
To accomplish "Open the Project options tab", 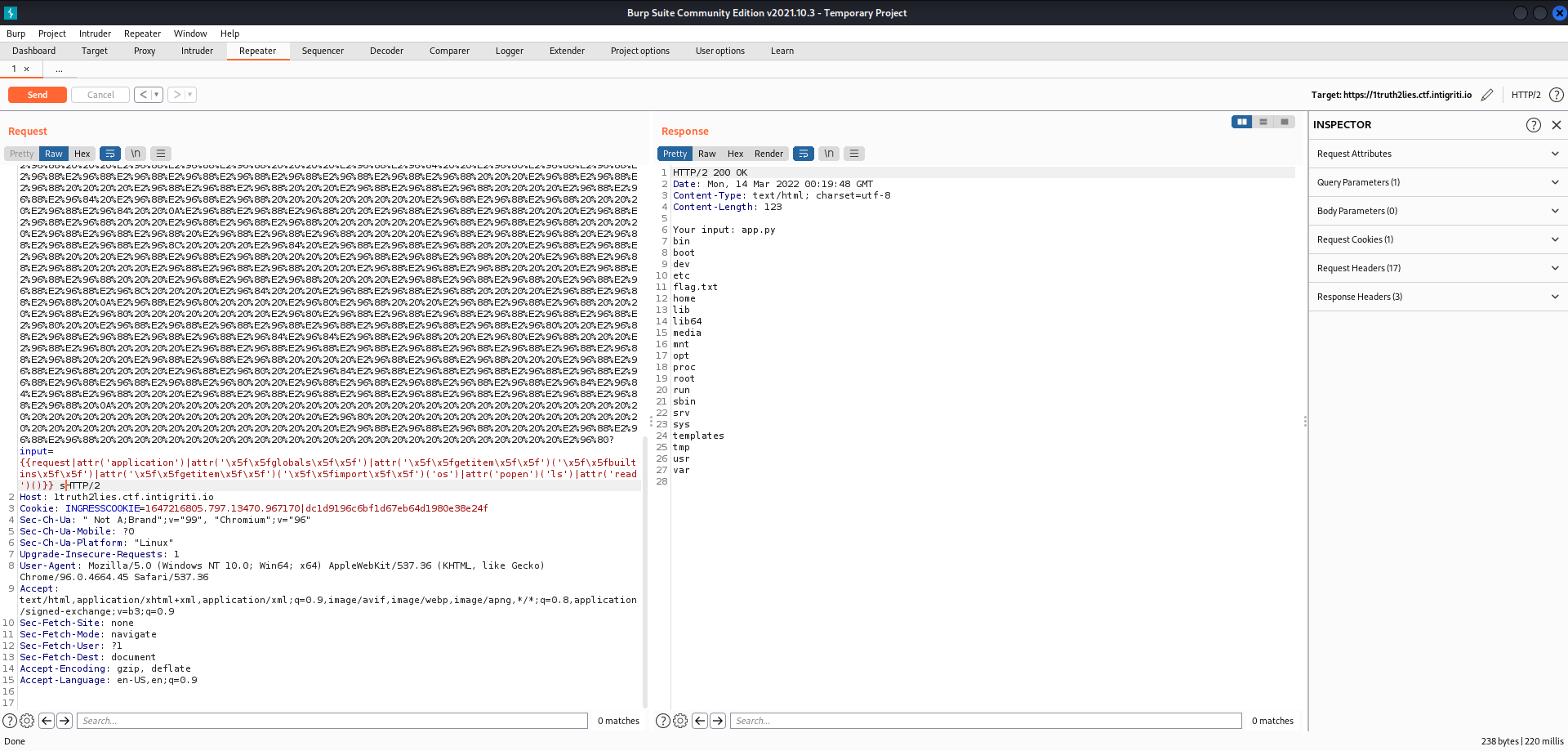I will [x=640, y=51].
